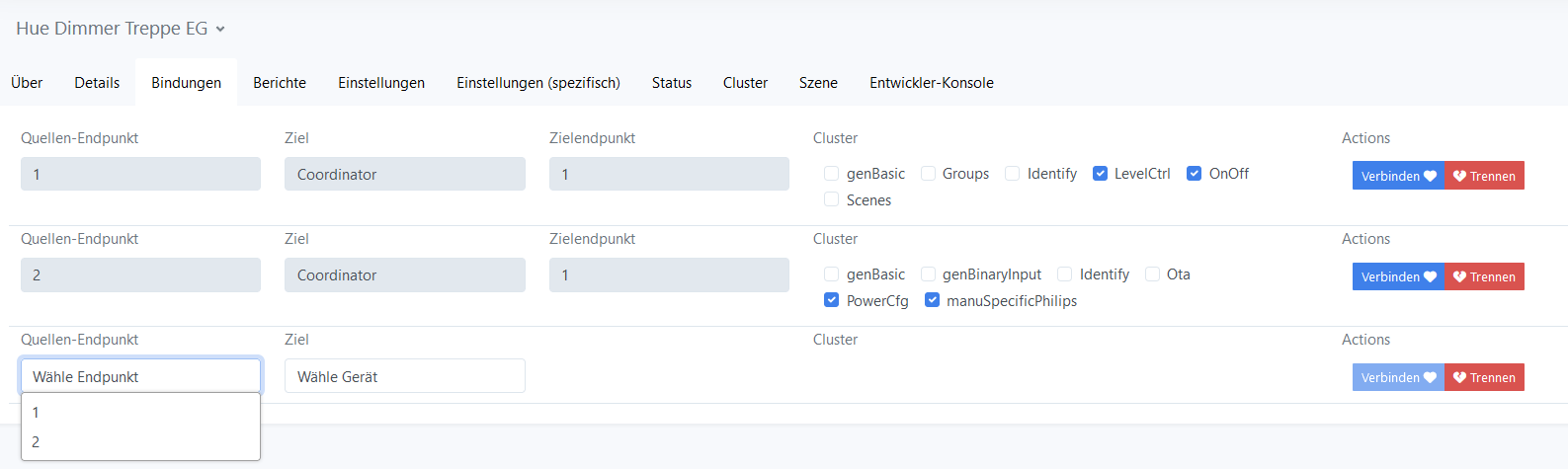This screenshot has width=1568, height=469.
Task: Uncheck the PowerCfg cluster checkbox
Action: [x=832, y=301]
